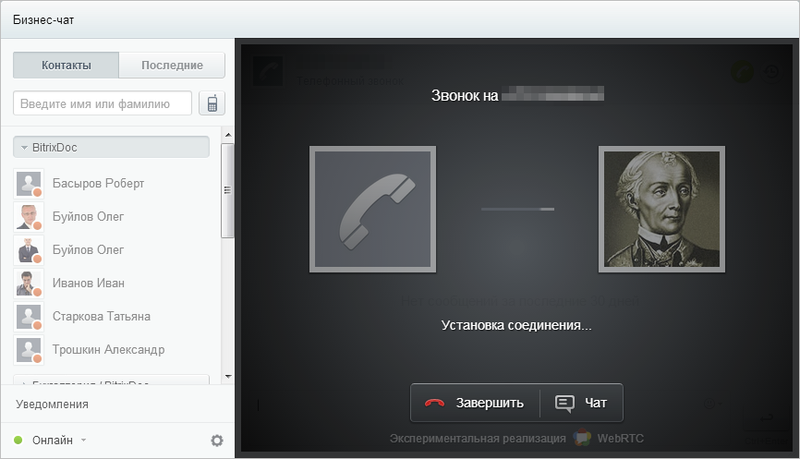800x459 pixels.
Task: Click the green online status dot
Action: [18, 440]
